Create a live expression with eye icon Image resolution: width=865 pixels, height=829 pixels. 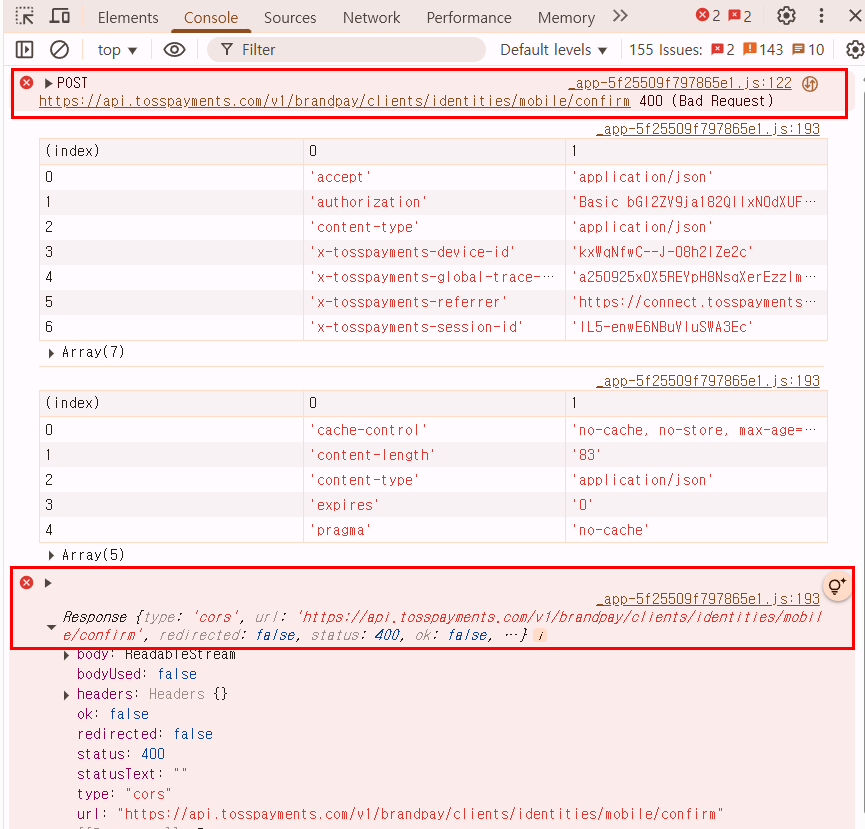174,50
